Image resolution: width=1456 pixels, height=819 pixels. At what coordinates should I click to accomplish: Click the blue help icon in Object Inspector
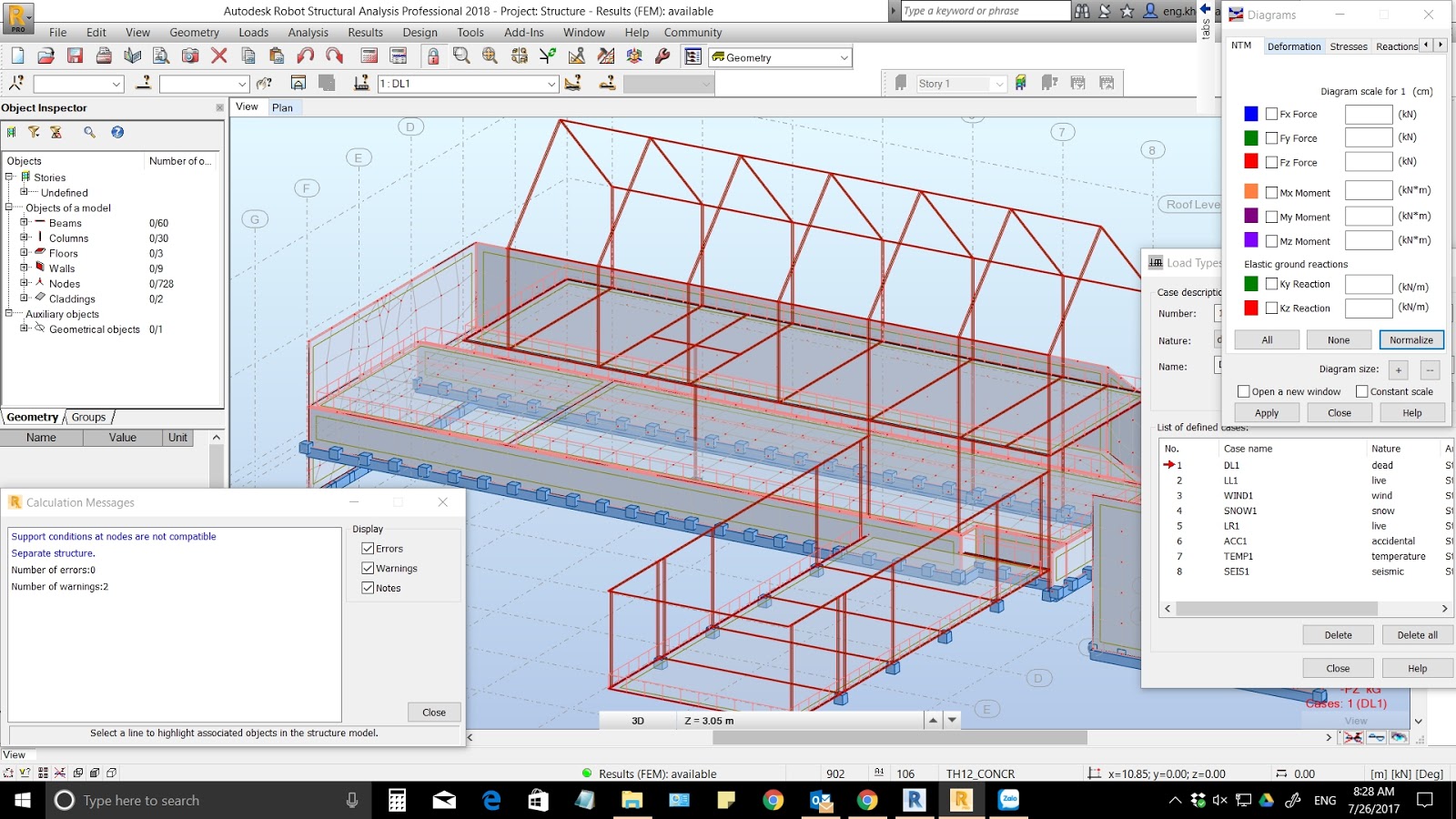coord(117,132)
